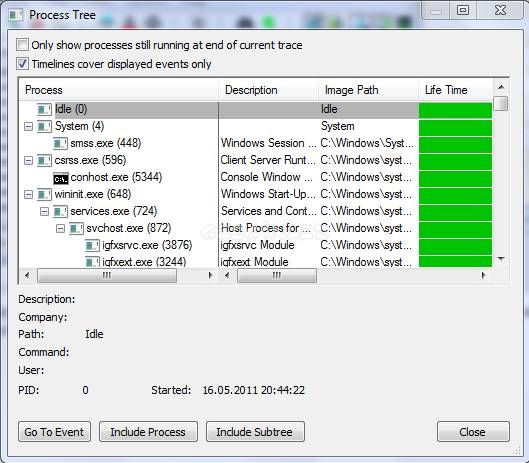Click the igfxext.exe (3244) process icon

[x=92, y=262]
